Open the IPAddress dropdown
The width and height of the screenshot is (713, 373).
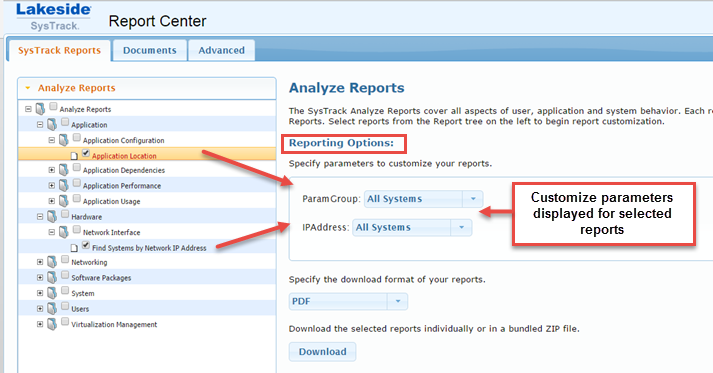pyautogui.click(x=412, y=227)
